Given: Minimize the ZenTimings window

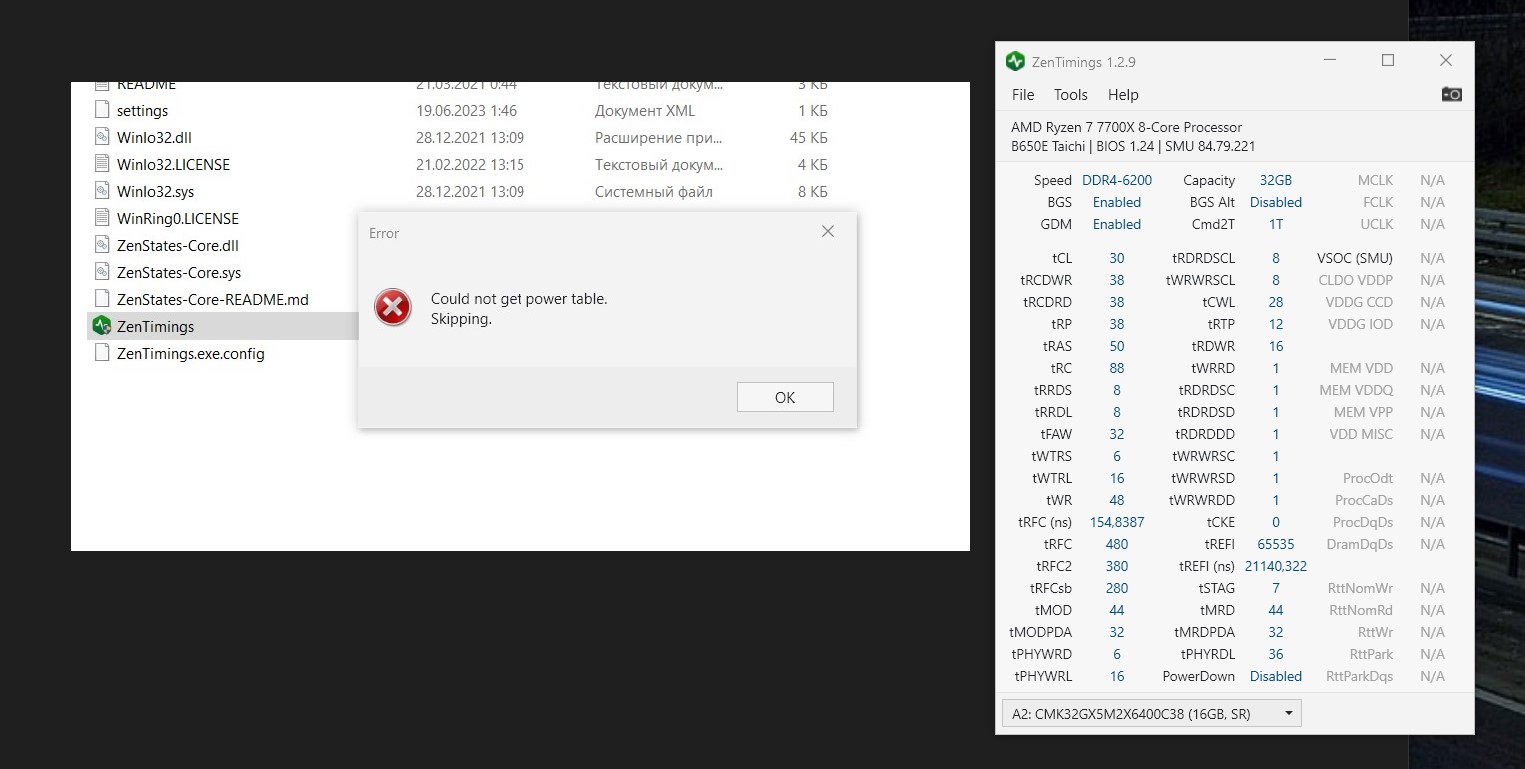Looking at the screenshot, I should pos(1330,61).
